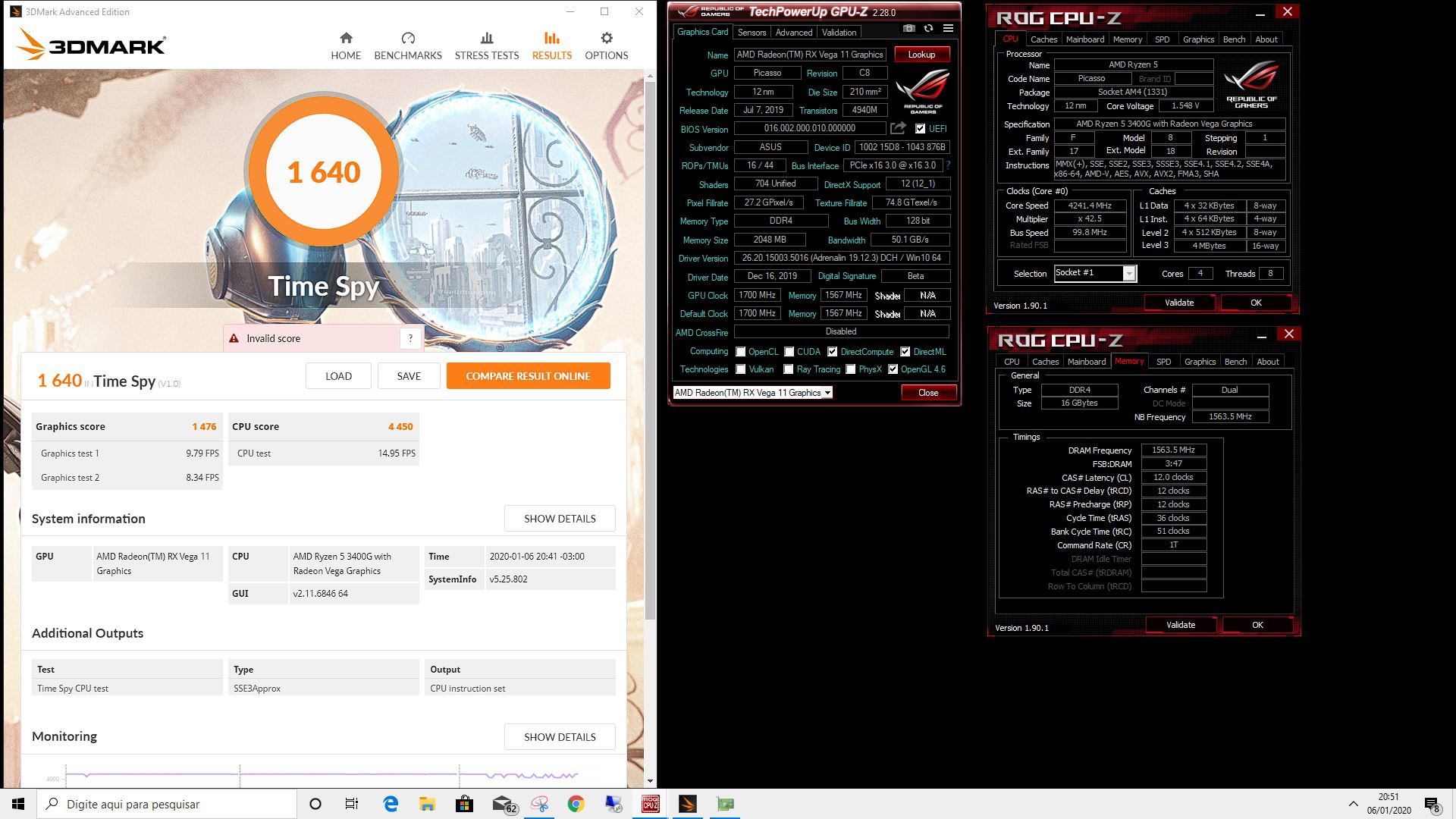Image resolution: width=1456 pixels, height=819 pixels.
Task: Click the Invalid score warning triangle icon
Action: 234,338
